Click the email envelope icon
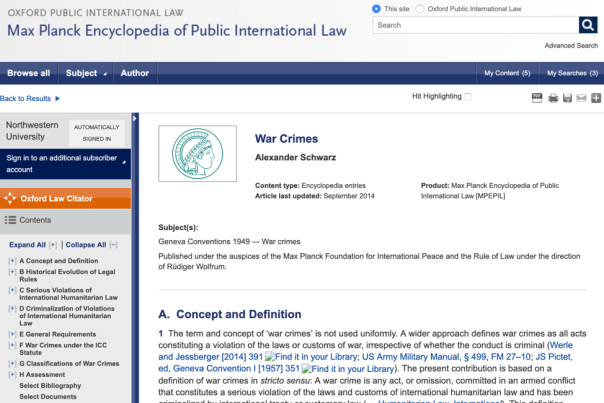604x403 pixels. 581,98
